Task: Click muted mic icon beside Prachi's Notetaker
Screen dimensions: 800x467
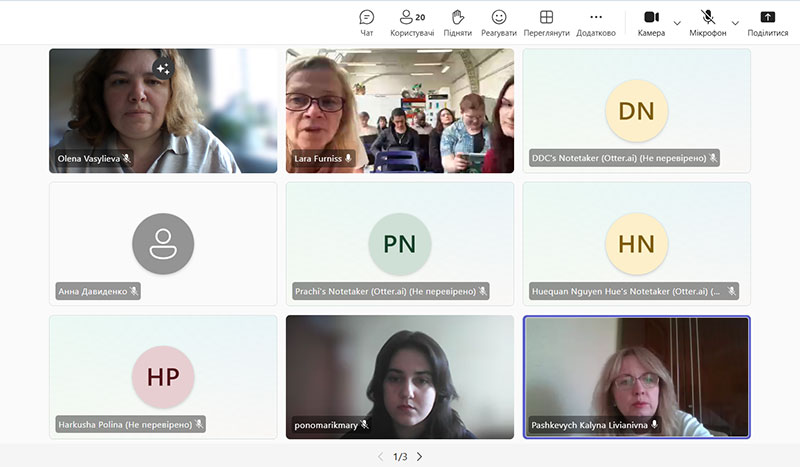Action: tap(483, 291)
